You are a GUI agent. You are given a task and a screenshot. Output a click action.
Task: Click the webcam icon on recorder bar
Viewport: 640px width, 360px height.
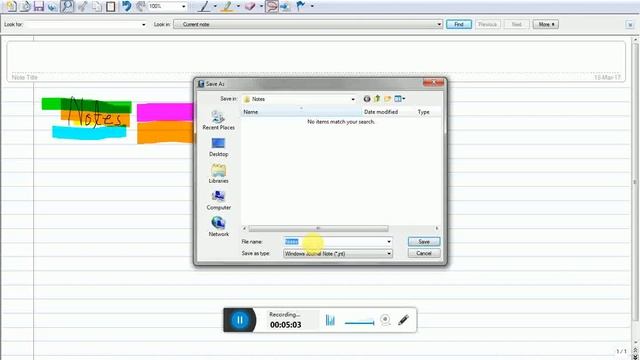pos(385,320)
